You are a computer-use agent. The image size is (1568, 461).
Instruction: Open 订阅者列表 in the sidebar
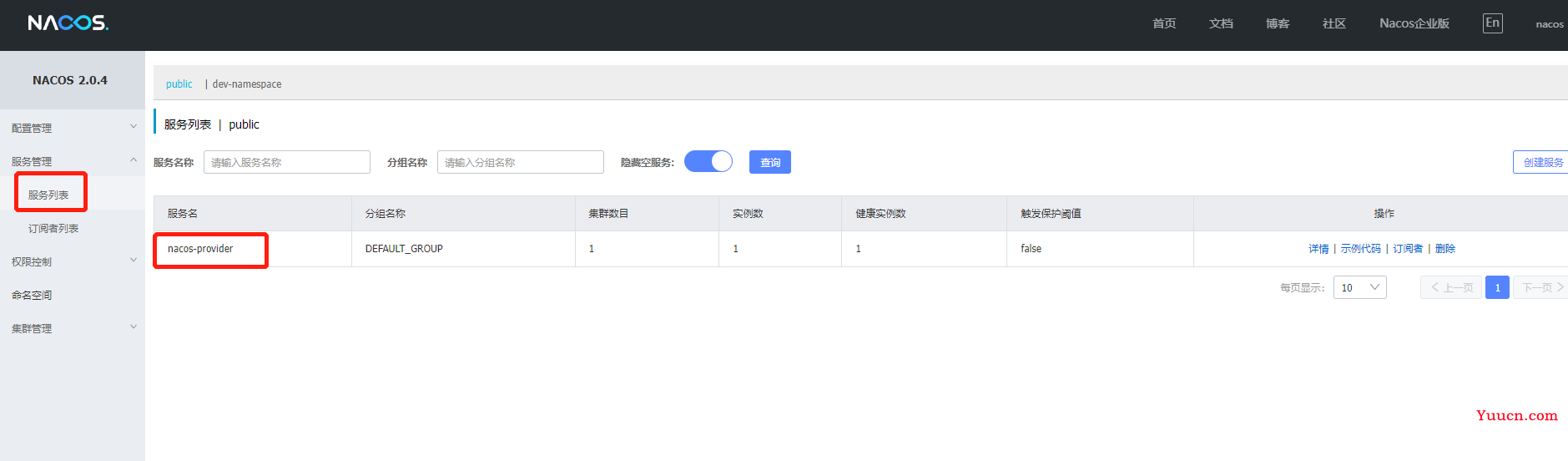point(53,228)
